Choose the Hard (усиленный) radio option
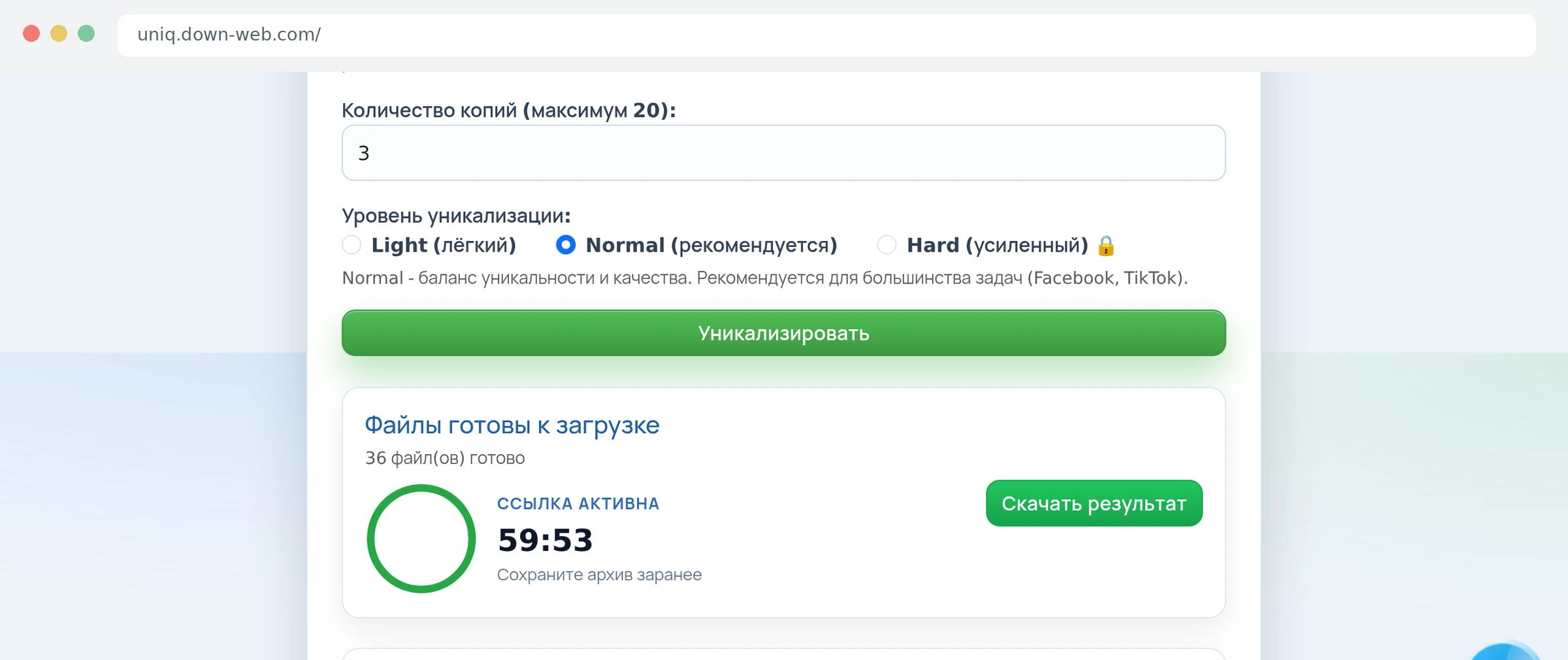The image size is (1568, 660). 887,245
